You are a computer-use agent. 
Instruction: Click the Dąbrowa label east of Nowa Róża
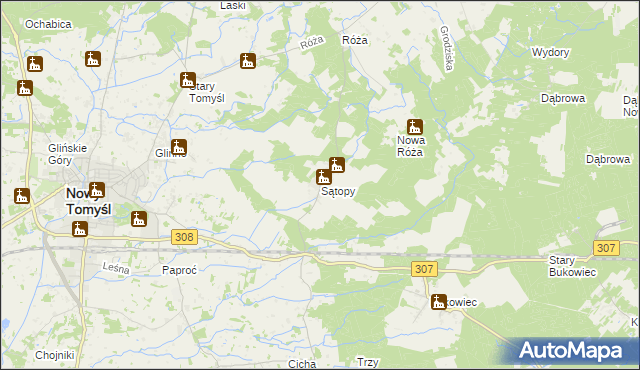pos(608,159)
